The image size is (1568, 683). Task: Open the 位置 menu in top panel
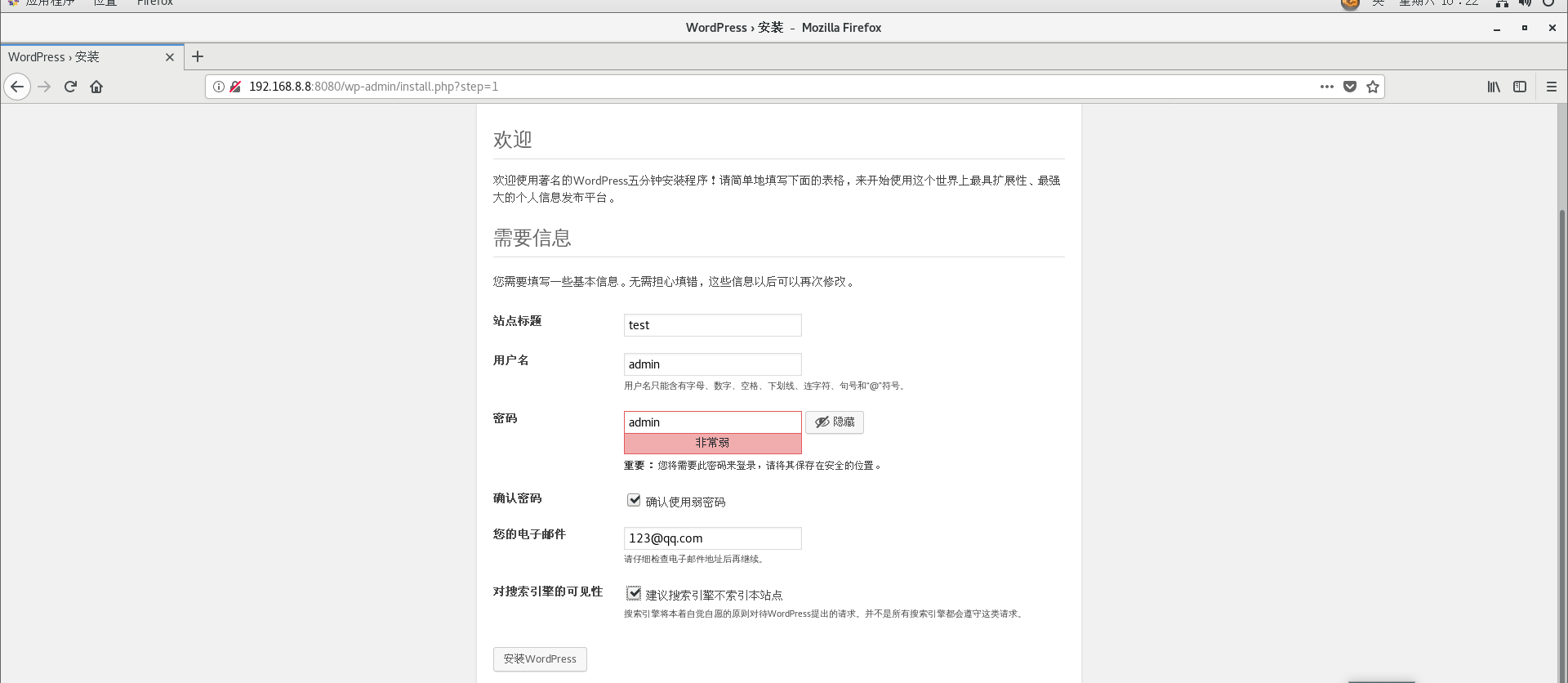pos(105,3)
